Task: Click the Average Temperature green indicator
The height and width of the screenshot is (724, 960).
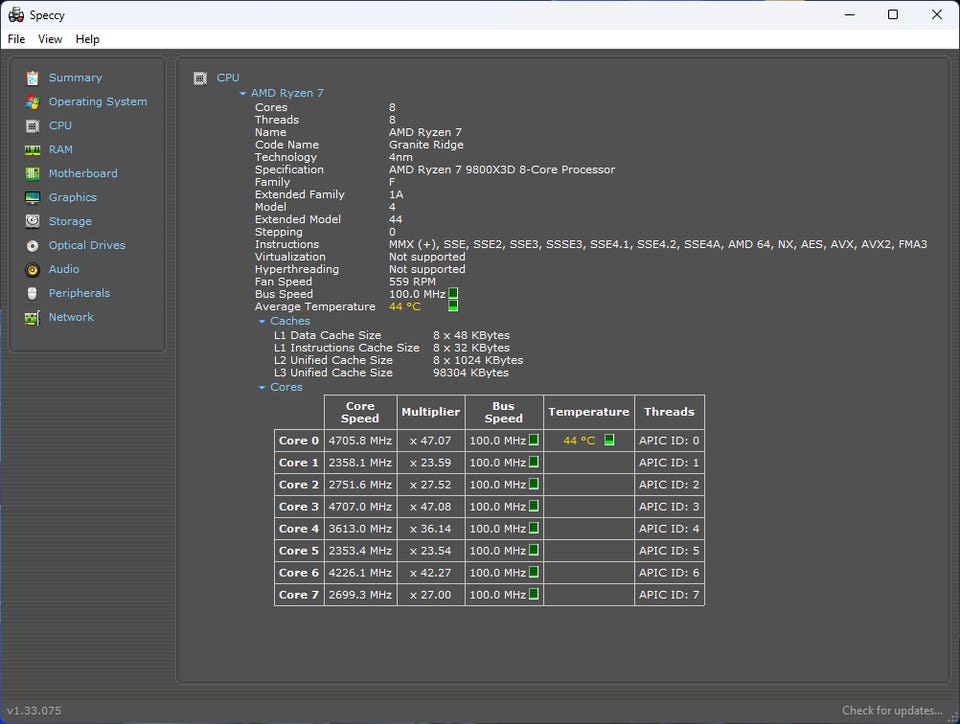Action: pos(453,306)
